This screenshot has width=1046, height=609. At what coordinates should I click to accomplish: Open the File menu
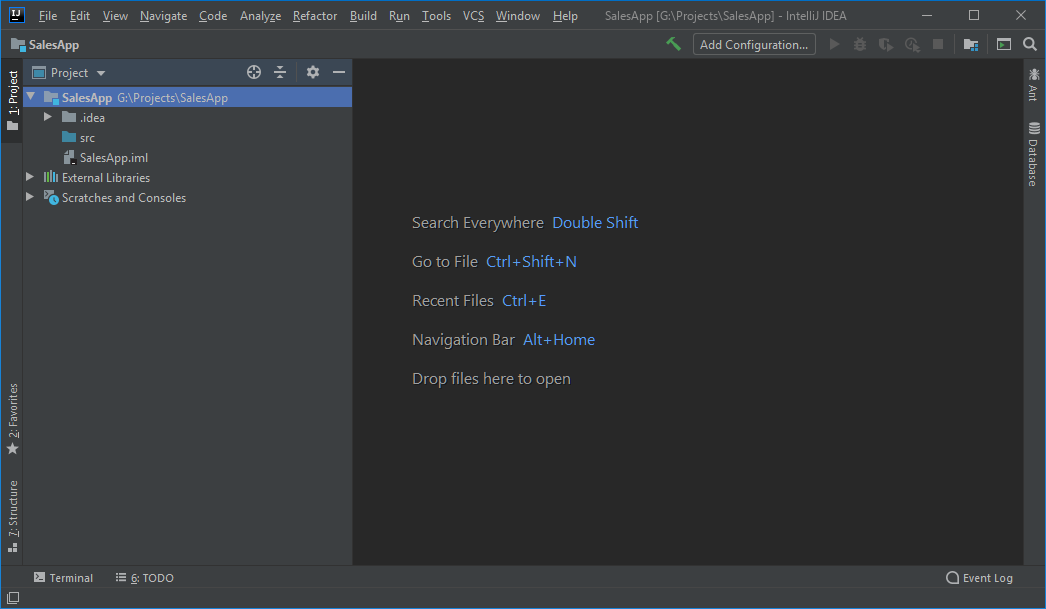point(48,15)
